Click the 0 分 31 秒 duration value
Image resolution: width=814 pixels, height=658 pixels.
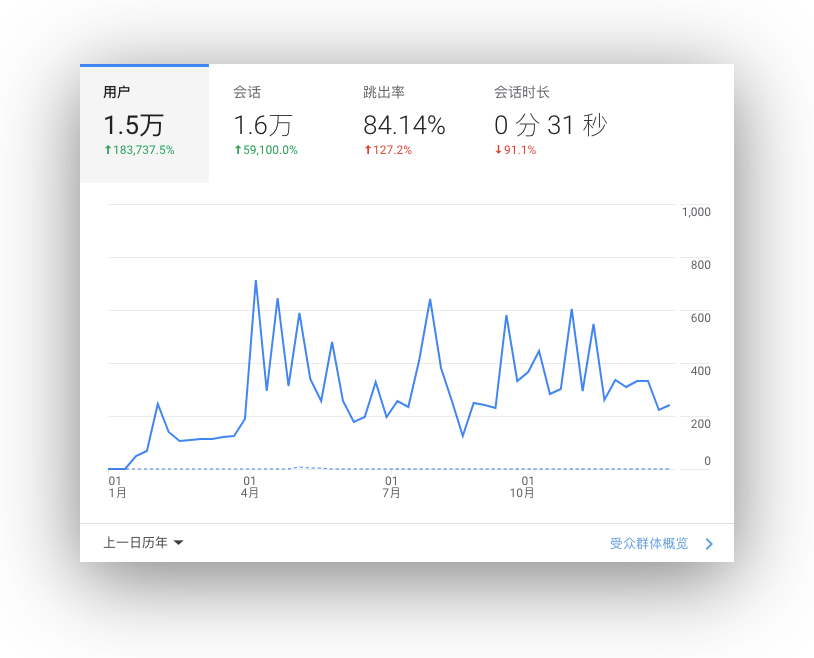(x=550, y=125)
